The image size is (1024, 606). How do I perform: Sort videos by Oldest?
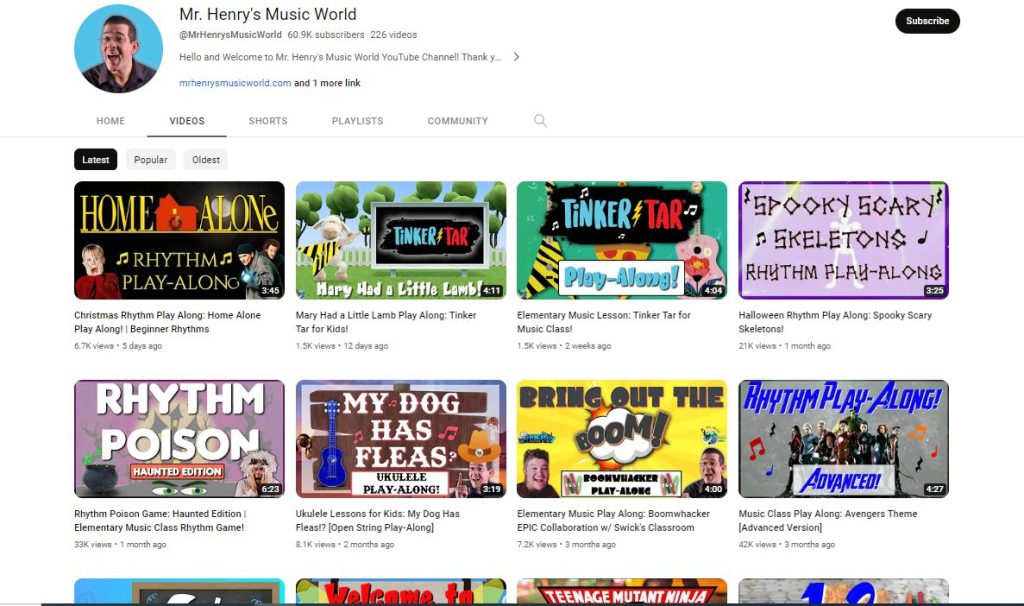206,160
